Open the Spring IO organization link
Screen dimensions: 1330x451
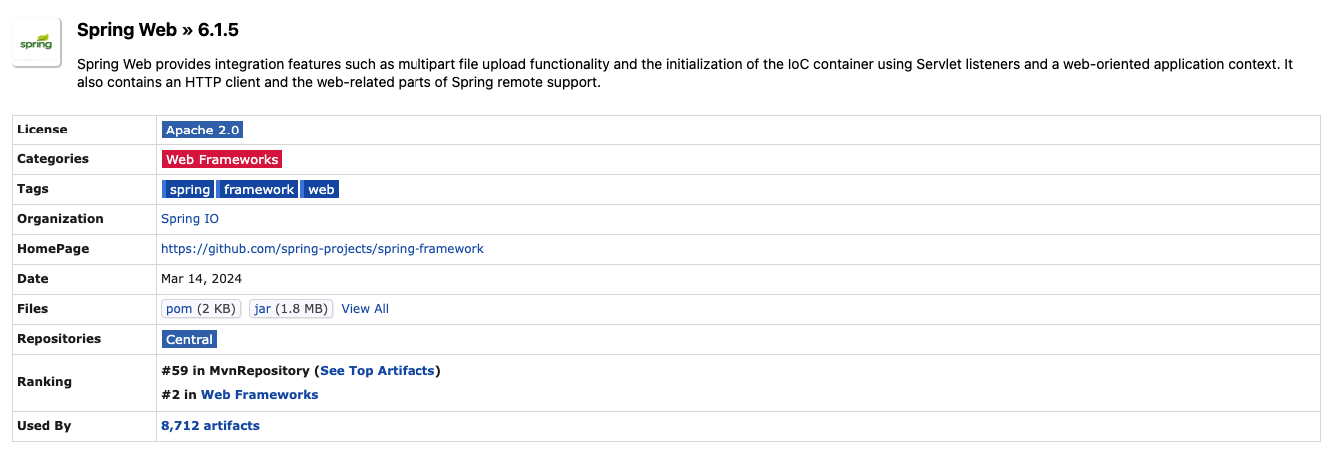pos(190,219)
